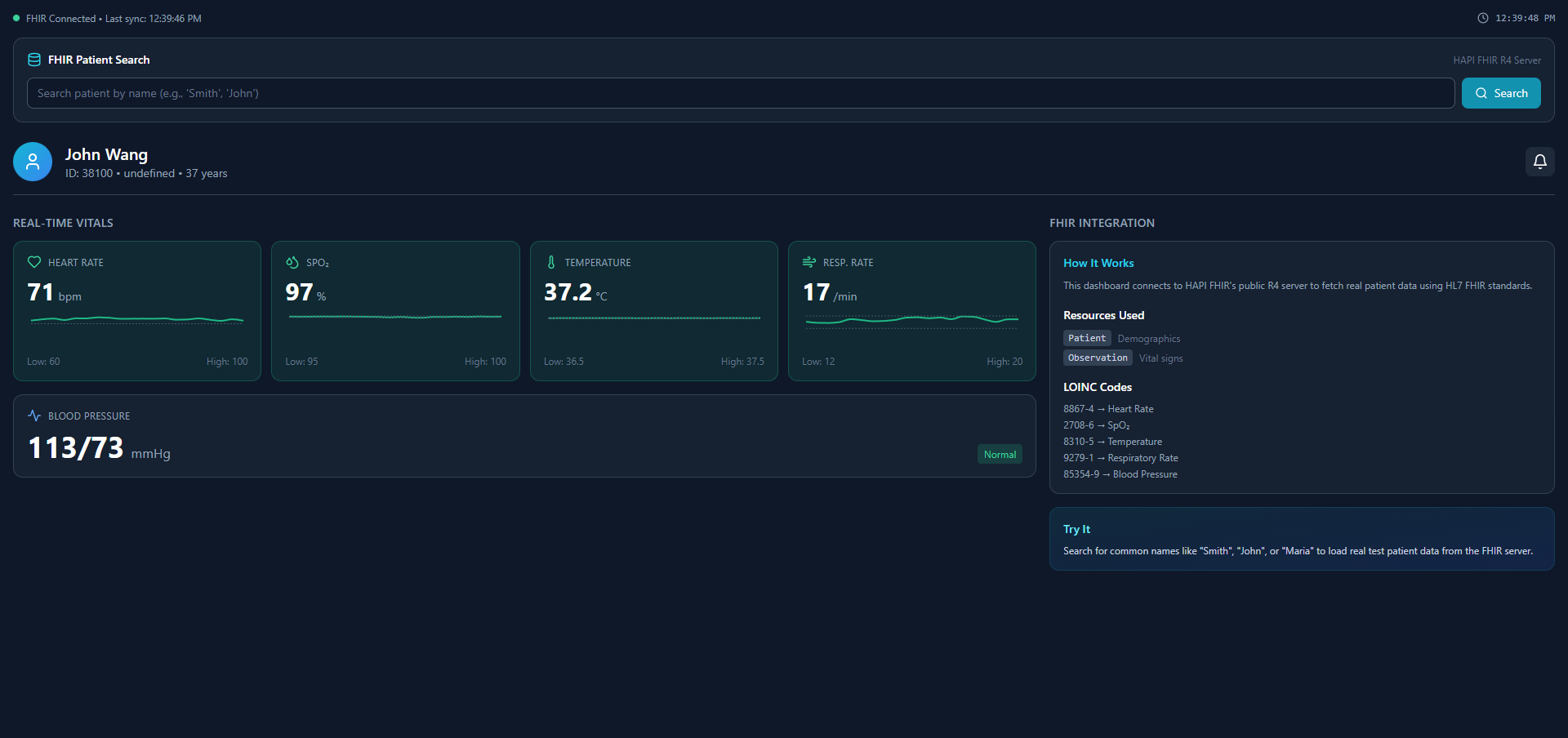Click the temperature Low: 36.5 threshold
Viewport: 1568px width, 738px height.
coord(563,362)
